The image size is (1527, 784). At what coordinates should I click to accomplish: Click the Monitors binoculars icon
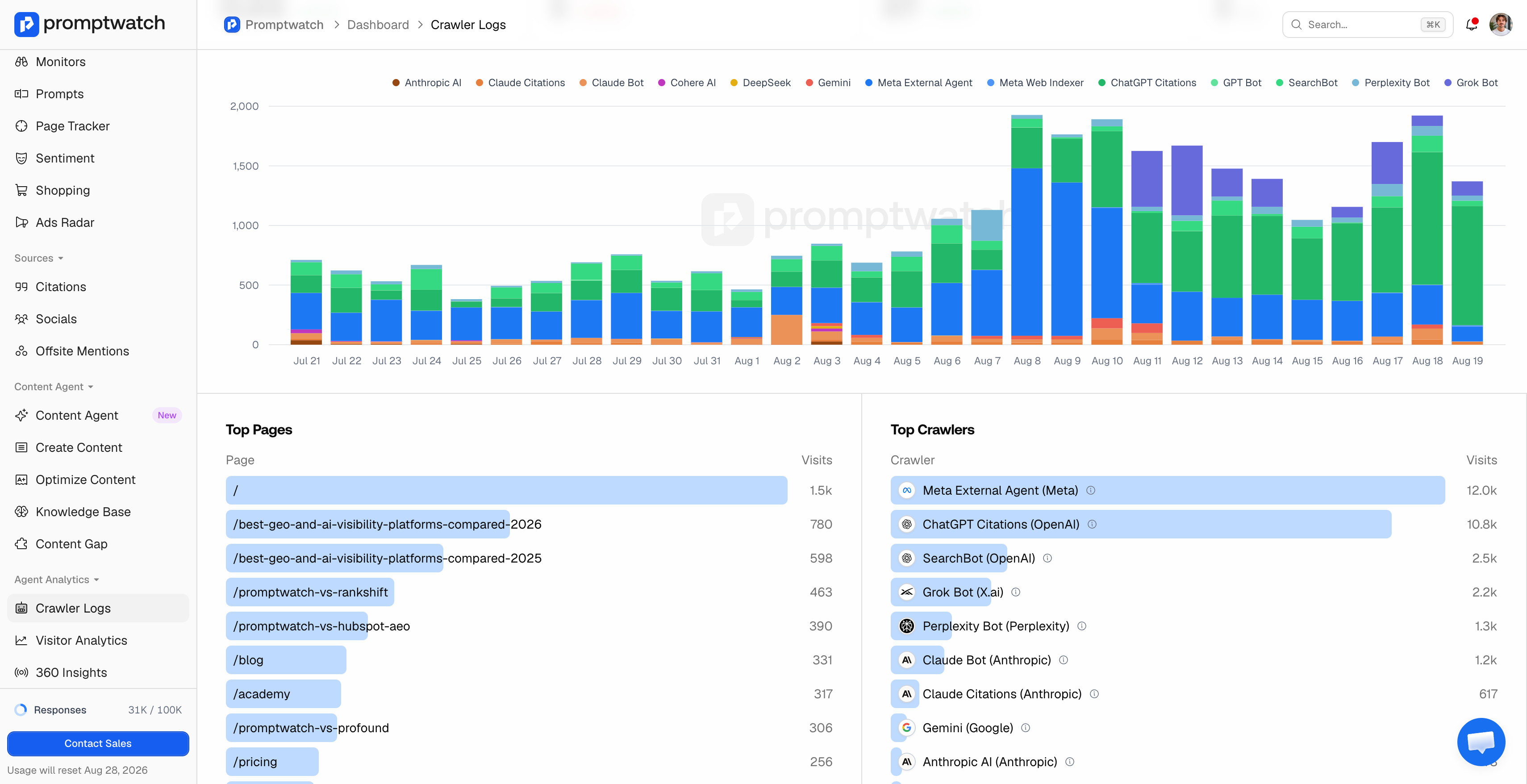point(21,62)
